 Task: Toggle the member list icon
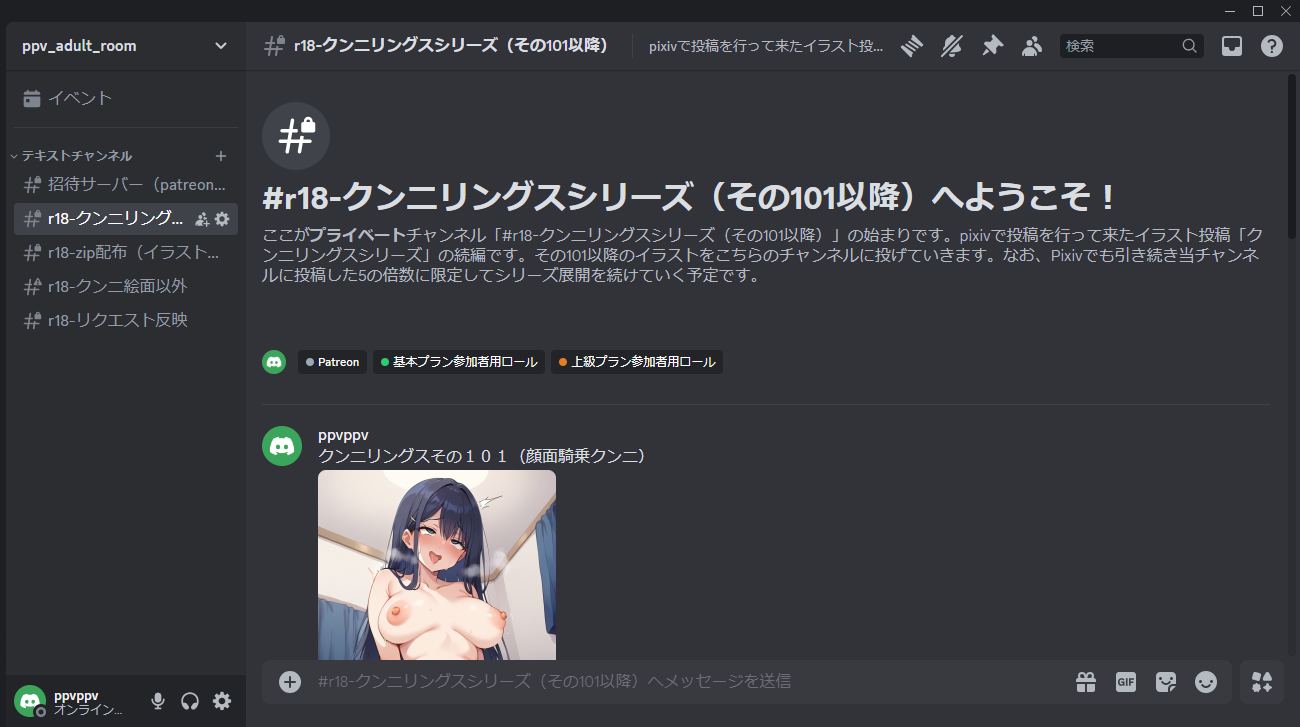pos(1032,46)
